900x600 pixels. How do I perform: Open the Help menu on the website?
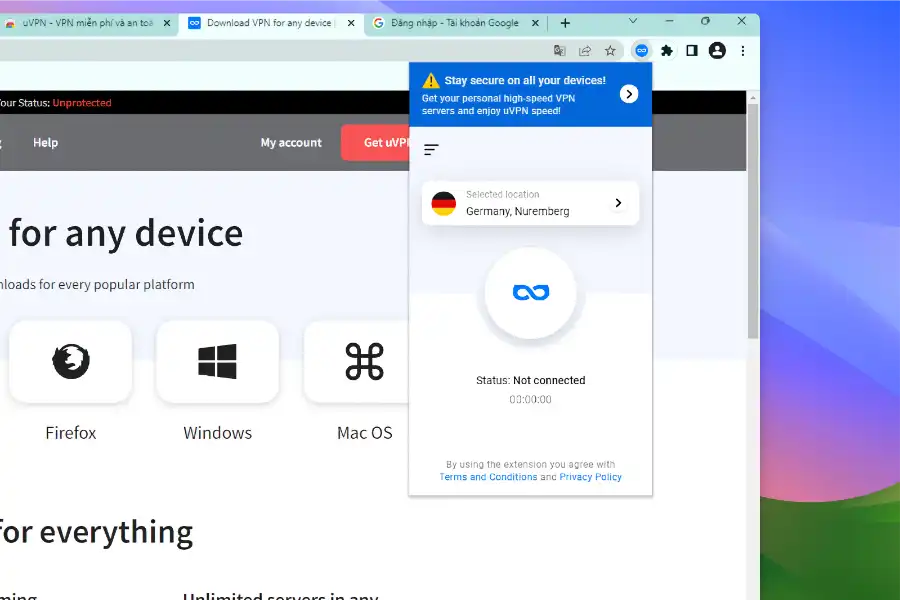[46, 142]
